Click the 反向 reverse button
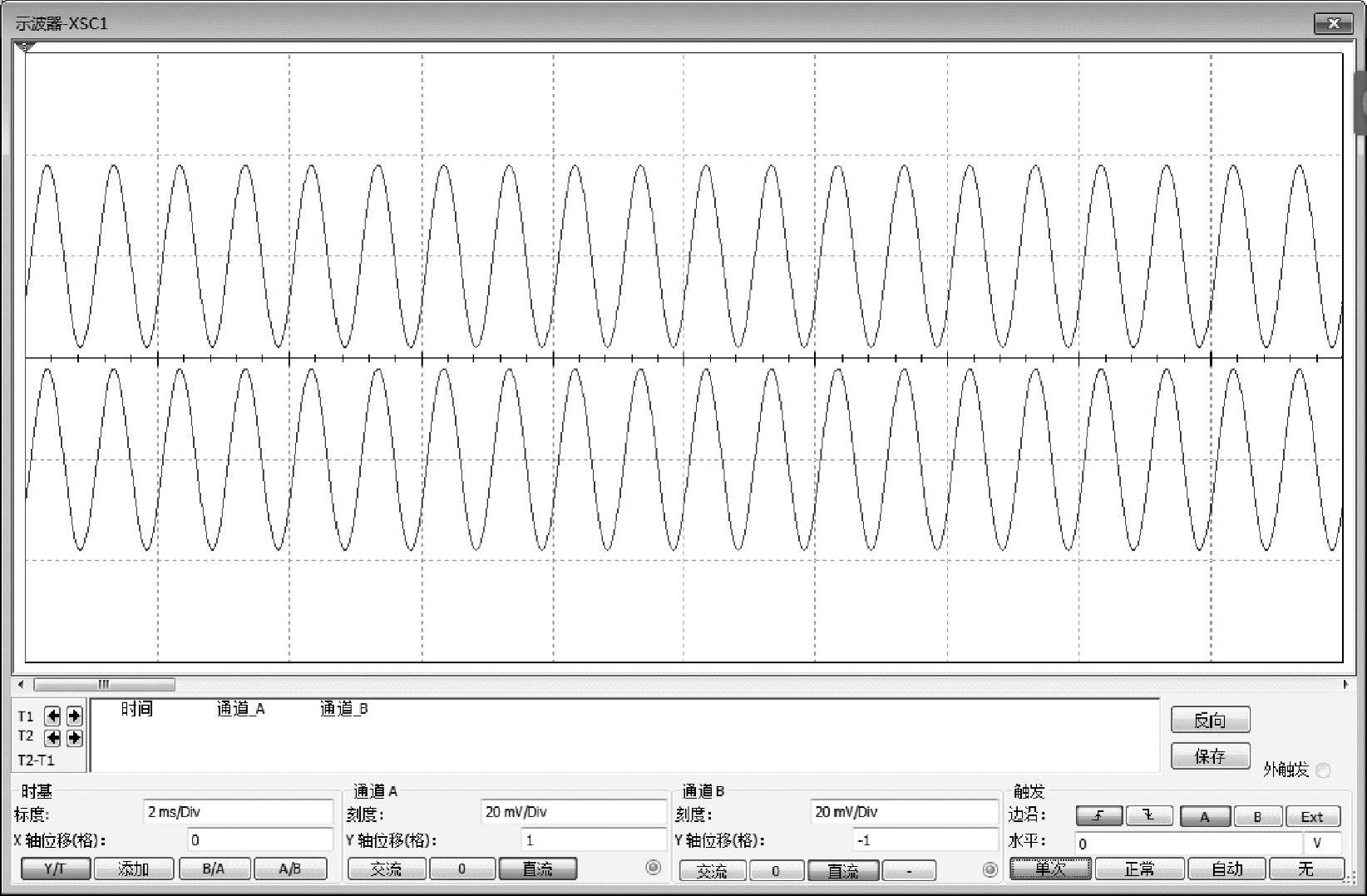Viewport: 1367px width, 896px height. pos(1210,721)
